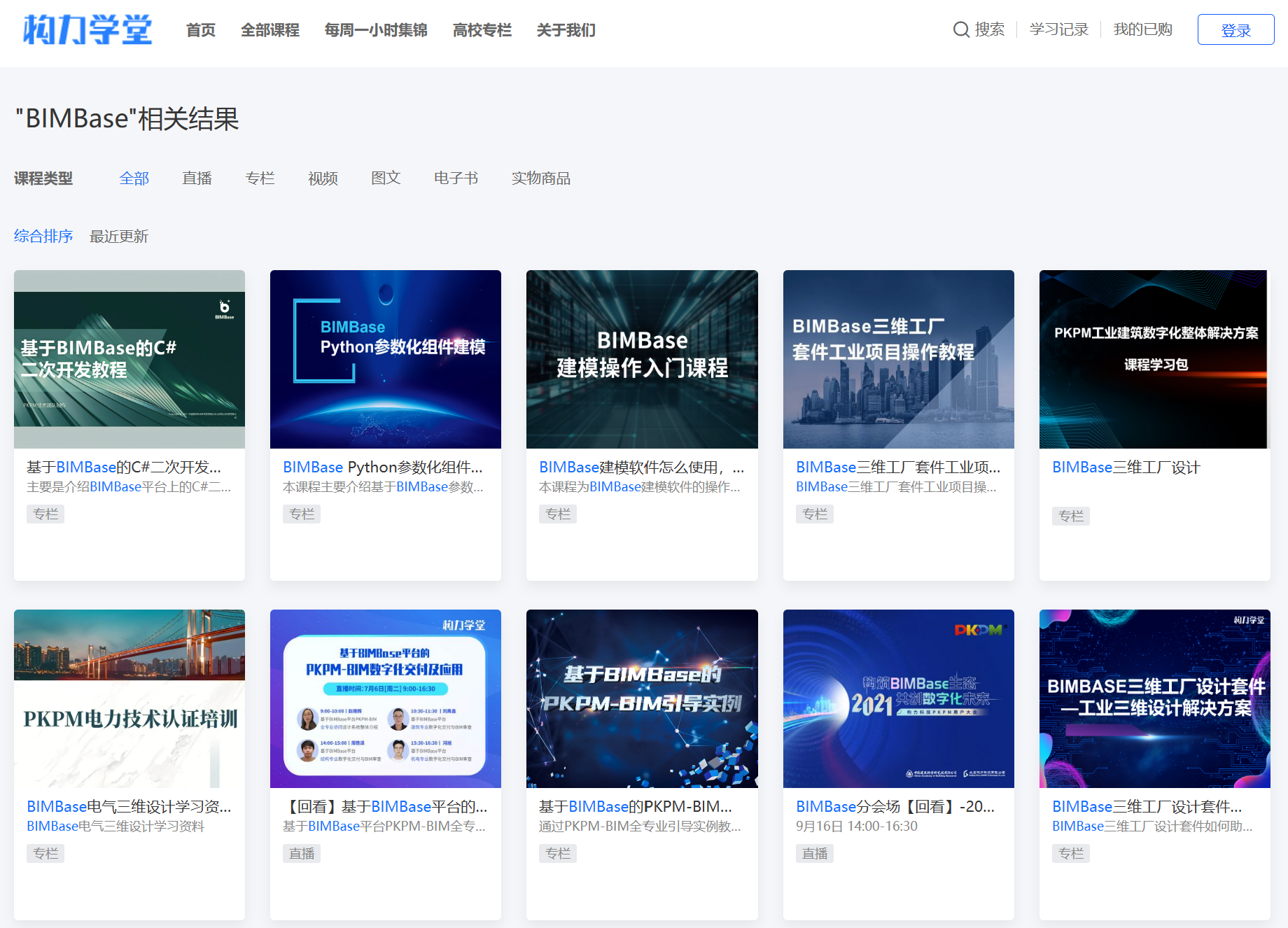Click description BIMBase电气三维设计学习资料

115,826
